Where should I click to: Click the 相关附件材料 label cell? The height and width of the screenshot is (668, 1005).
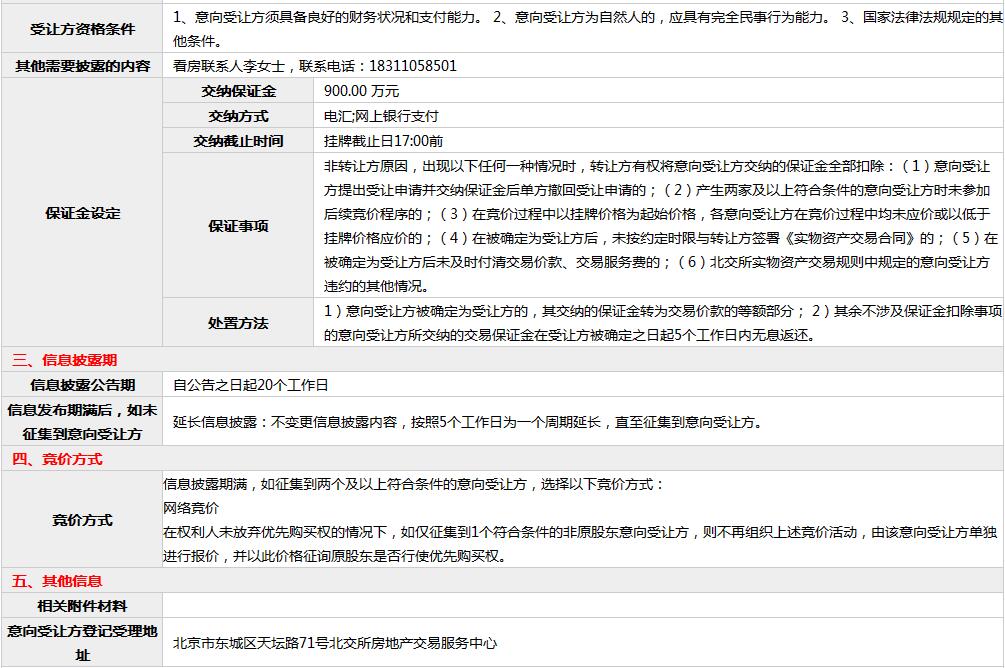coord(82,606)
